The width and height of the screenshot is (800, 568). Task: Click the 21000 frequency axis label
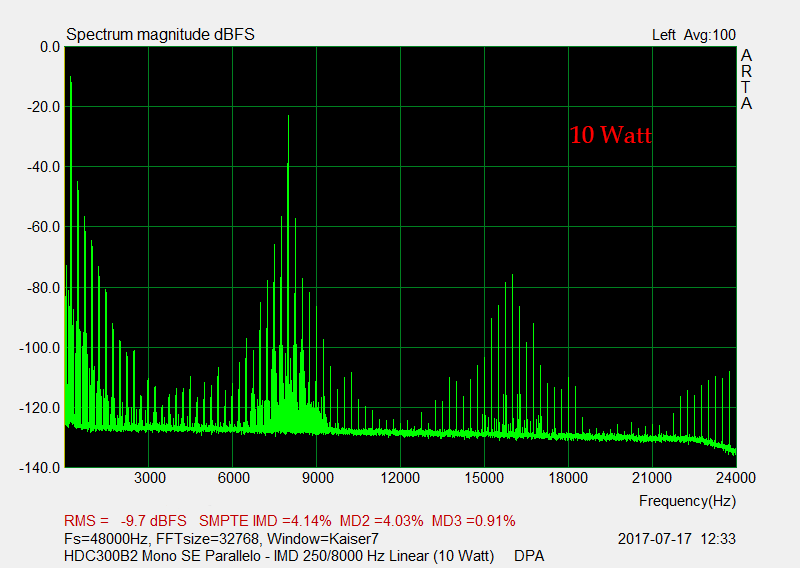click(652, 478)
